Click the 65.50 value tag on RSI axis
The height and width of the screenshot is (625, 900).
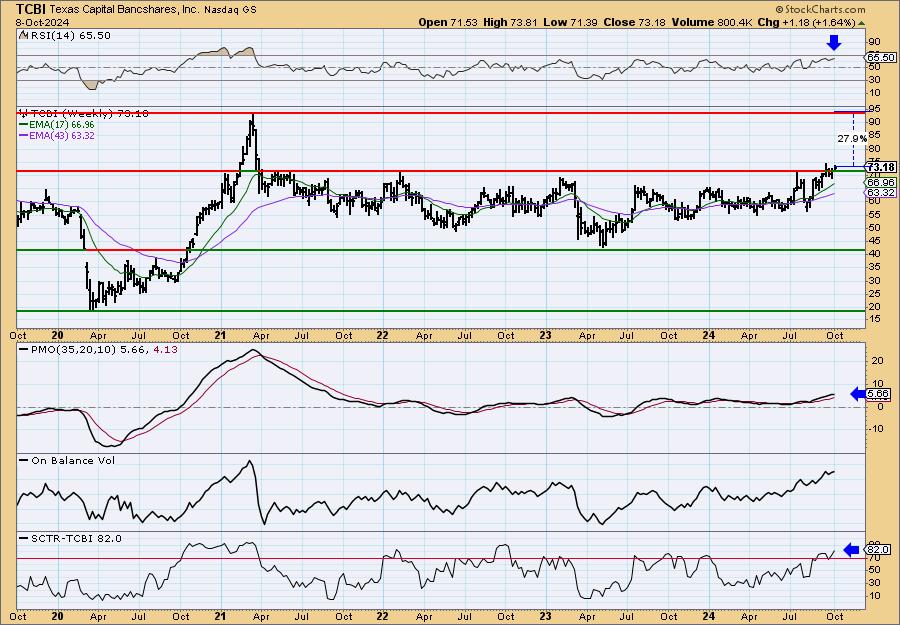coord(881,57)
